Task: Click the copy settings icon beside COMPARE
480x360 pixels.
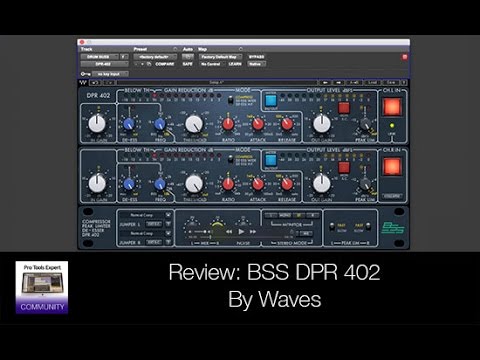Action: (149, 64)
